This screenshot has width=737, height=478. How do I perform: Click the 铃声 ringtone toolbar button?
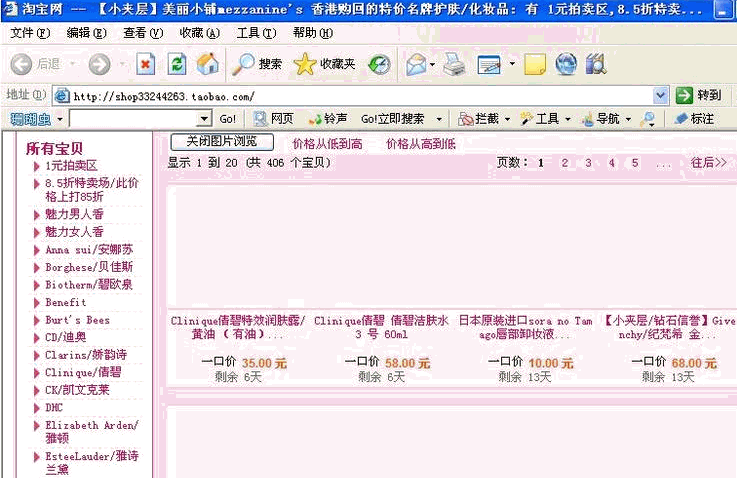pos(328,119)
